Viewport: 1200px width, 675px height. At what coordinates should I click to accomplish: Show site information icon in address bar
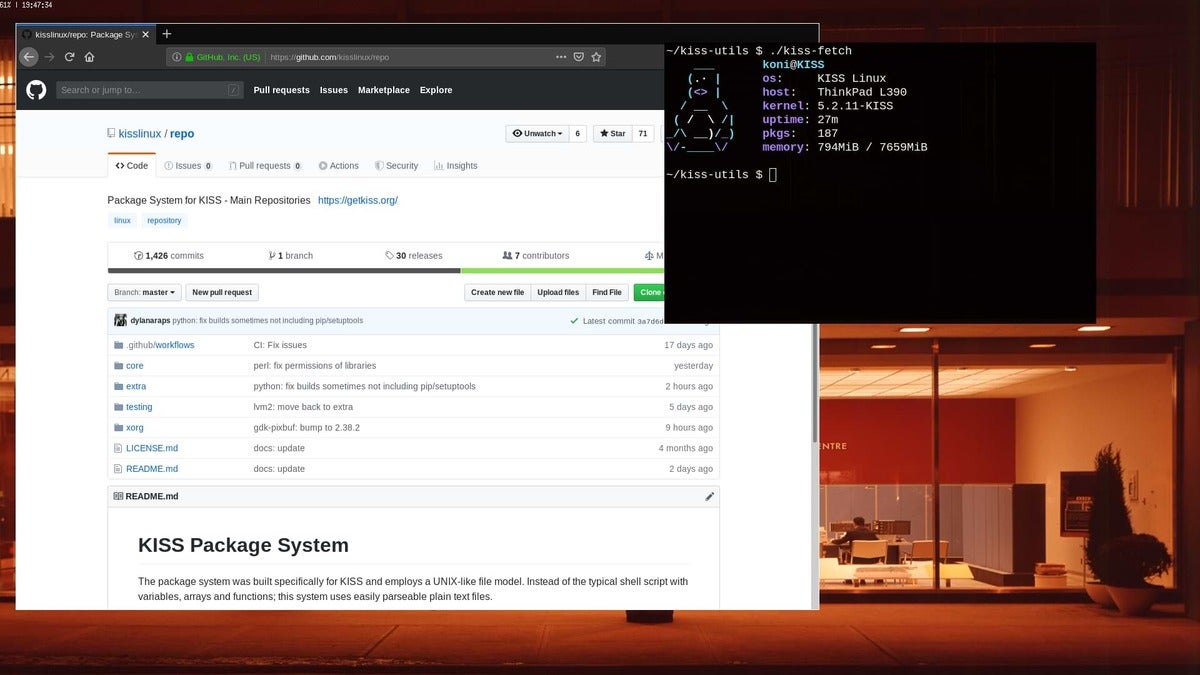click(x=177, y=57)
